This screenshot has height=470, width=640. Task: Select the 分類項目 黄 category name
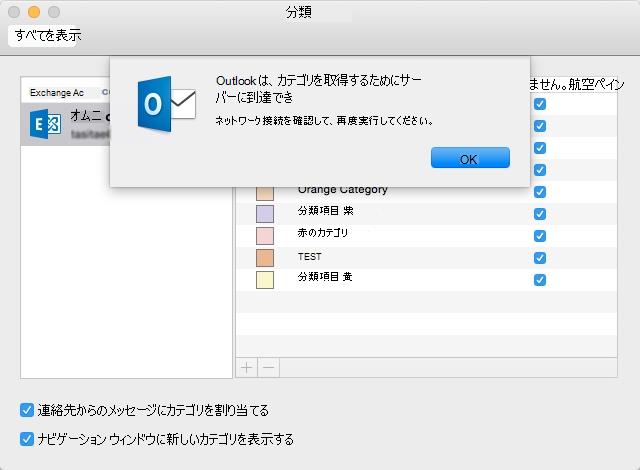pyautogui.click(x=325, y=277)
